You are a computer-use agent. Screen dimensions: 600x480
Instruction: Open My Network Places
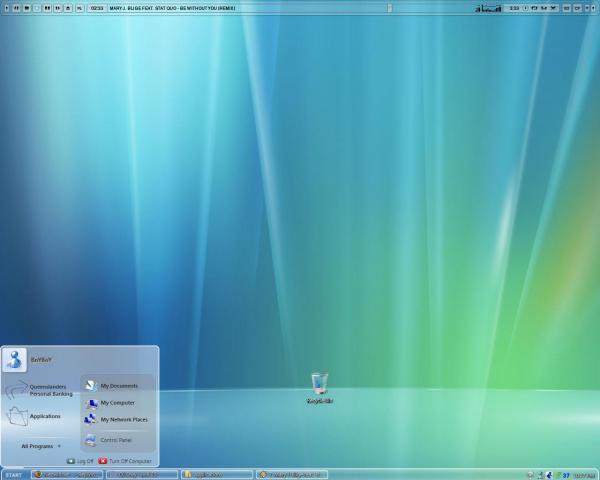click(122, 420)
